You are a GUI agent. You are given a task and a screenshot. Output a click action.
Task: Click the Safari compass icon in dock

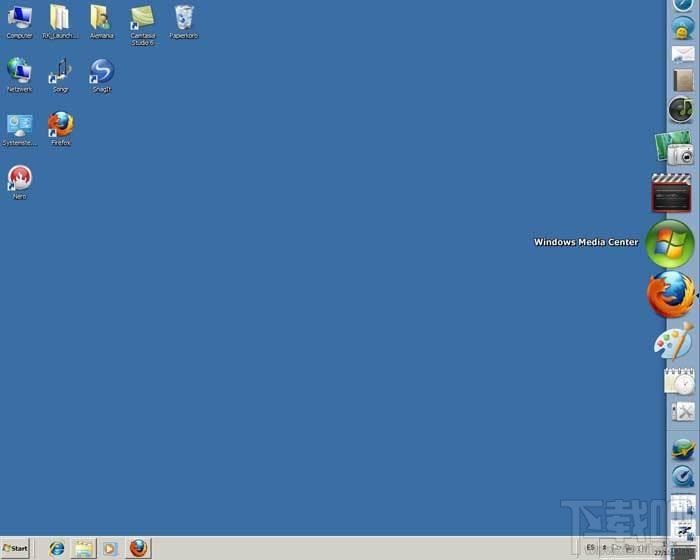point(682,5)
